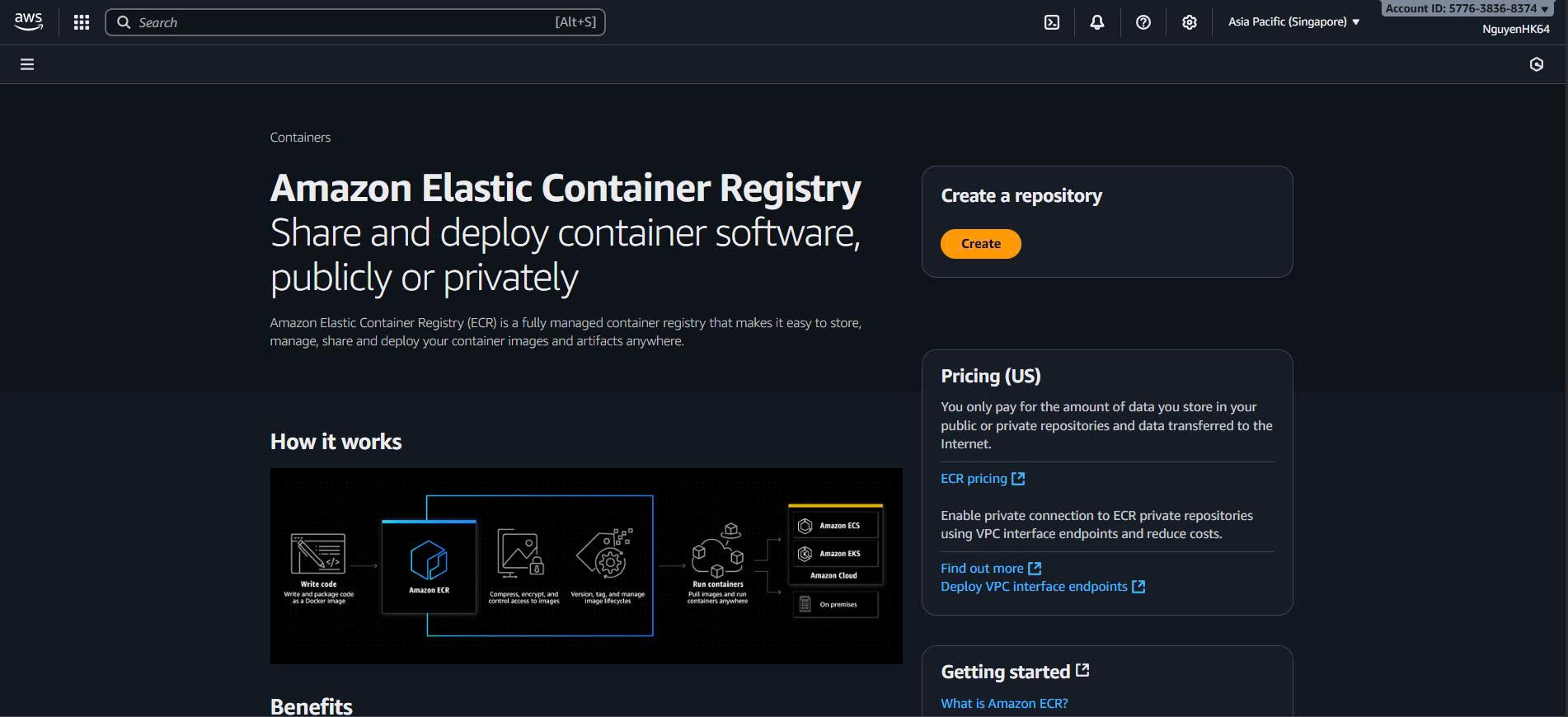Open CloudShell terminal icon
This screenshot has width=1568, height=717.
1052,22
